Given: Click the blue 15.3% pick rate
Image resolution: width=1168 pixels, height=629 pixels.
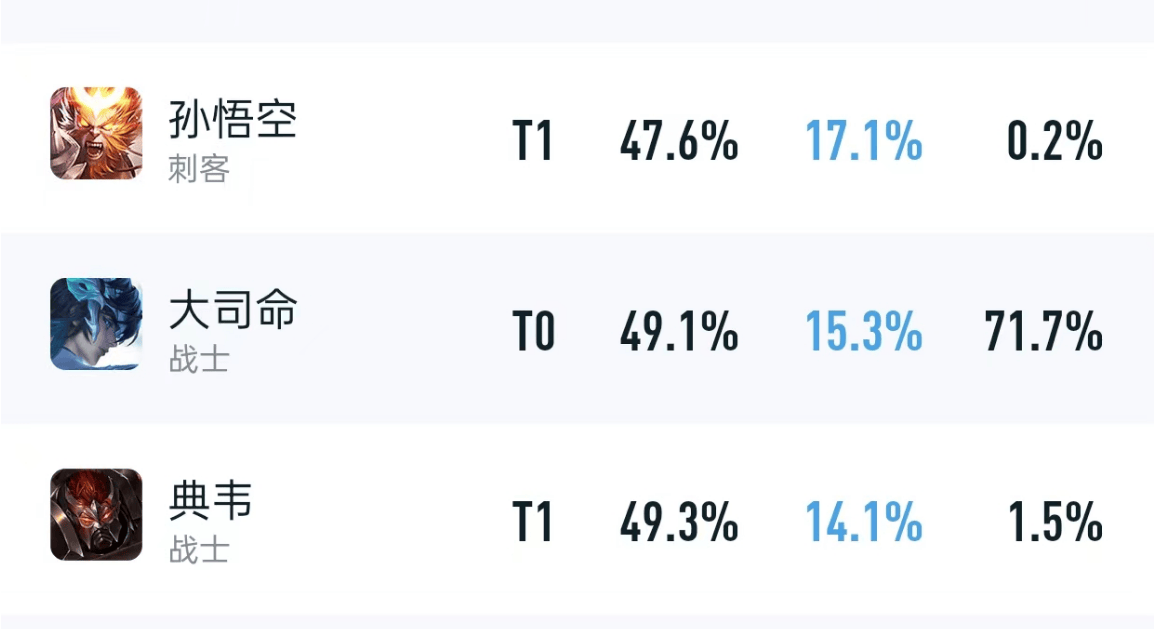Looking at the screenshot, I should pyautogui.click(x=864, y=331).
